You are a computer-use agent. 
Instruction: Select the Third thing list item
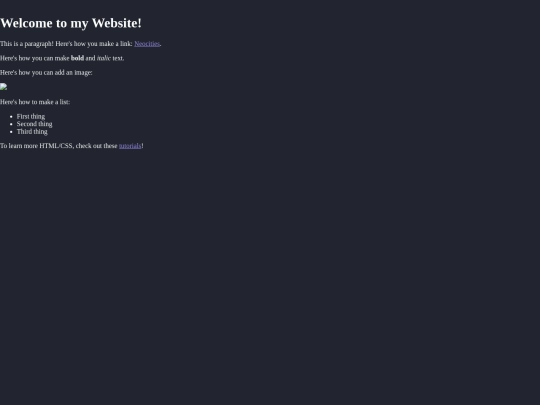(32, 132)
